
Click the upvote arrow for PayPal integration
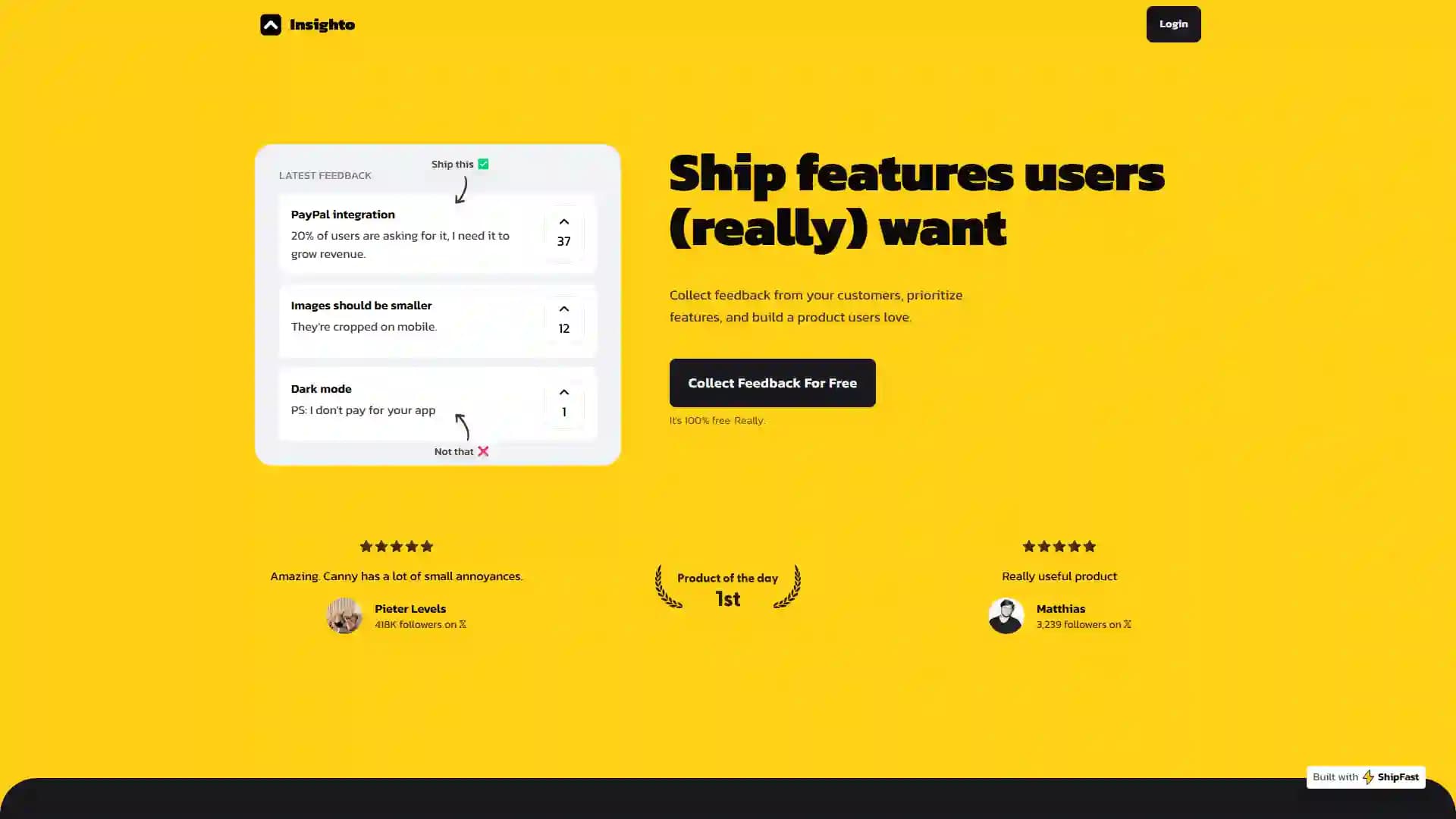[x=564, y=221]
